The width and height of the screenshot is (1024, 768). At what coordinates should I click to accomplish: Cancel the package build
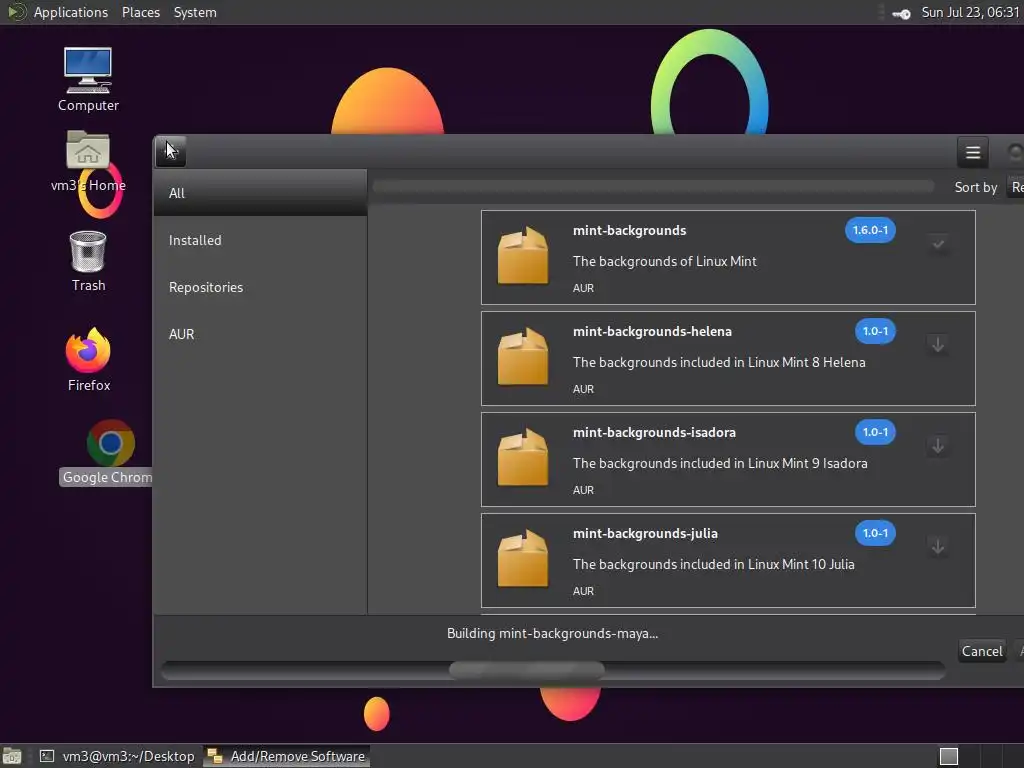point(982,651)
